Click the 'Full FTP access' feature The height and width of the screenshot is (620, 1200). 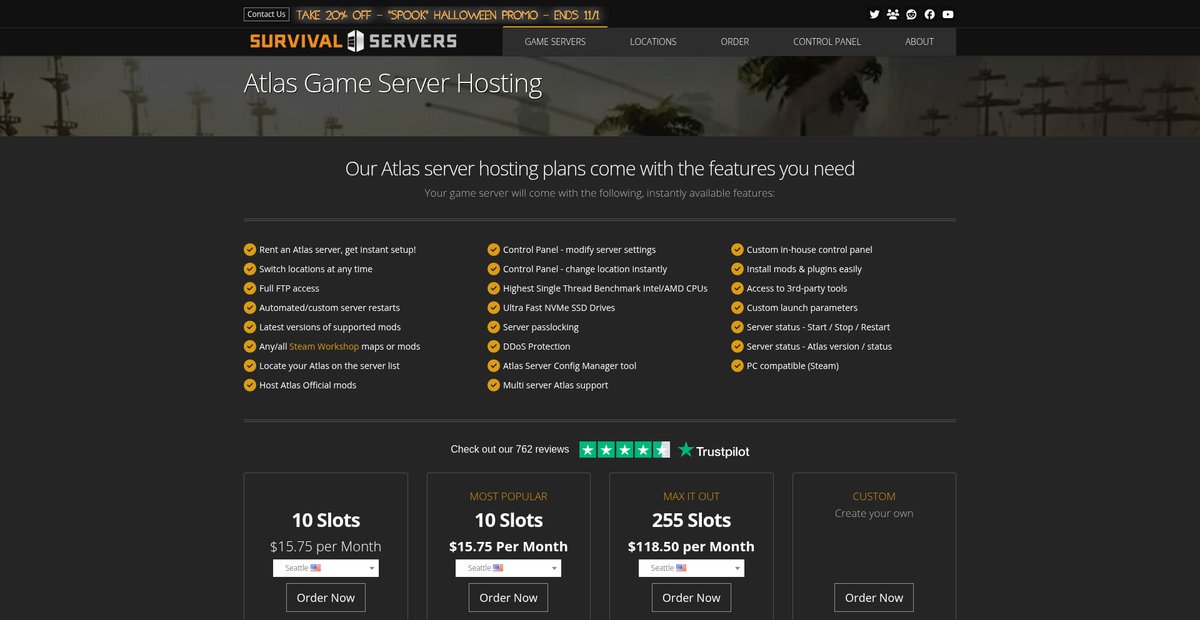point(289,288)
